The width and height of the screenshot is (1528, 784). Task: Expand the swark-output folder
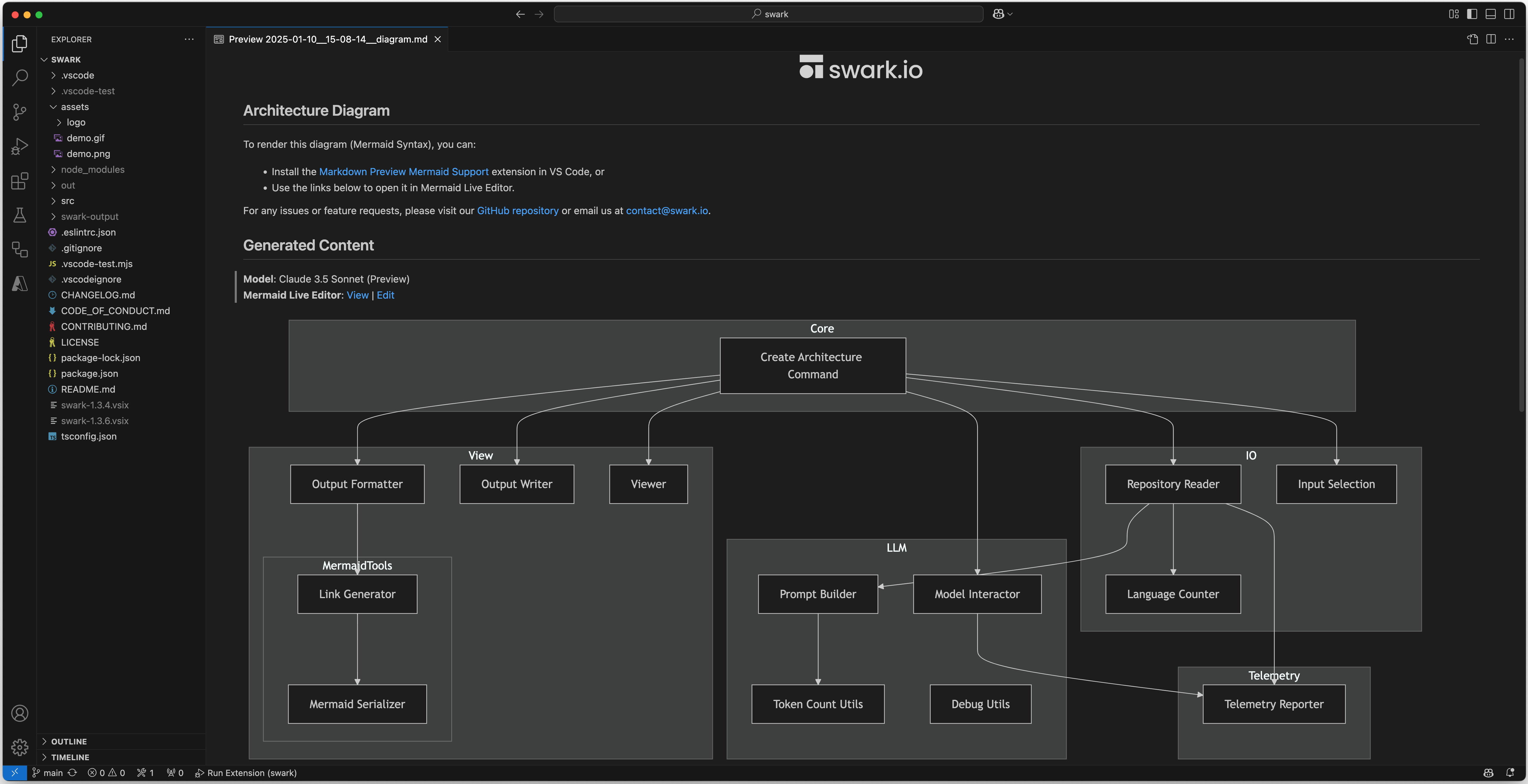pyautogui.click(x=121, y=217)
